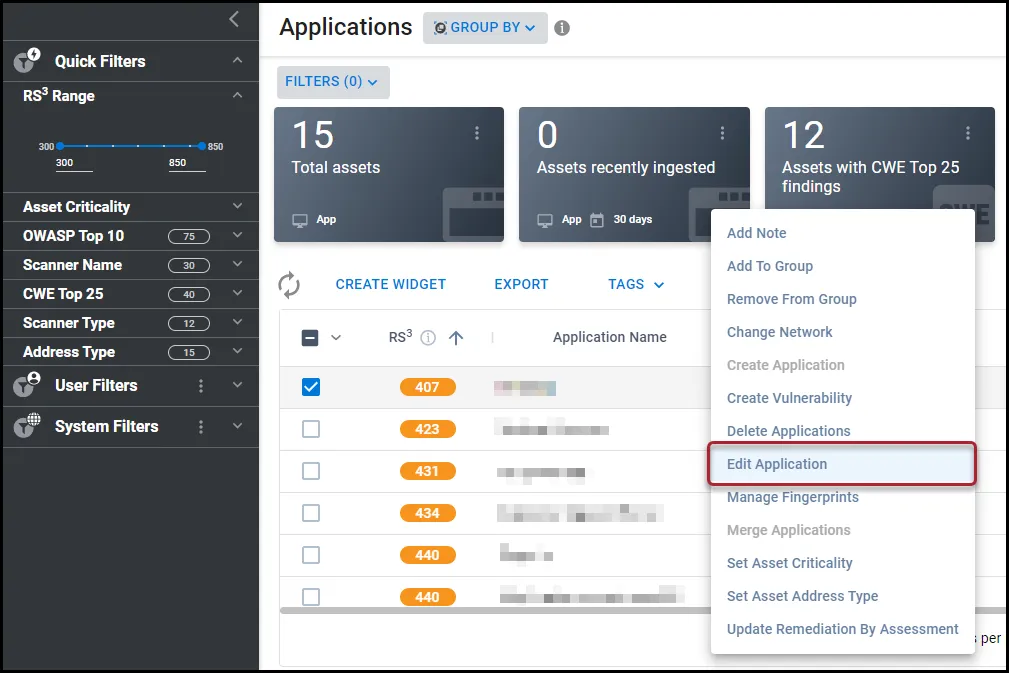Click the User Filters funnel icon
1009x673 pixels.
coord(27,385)
